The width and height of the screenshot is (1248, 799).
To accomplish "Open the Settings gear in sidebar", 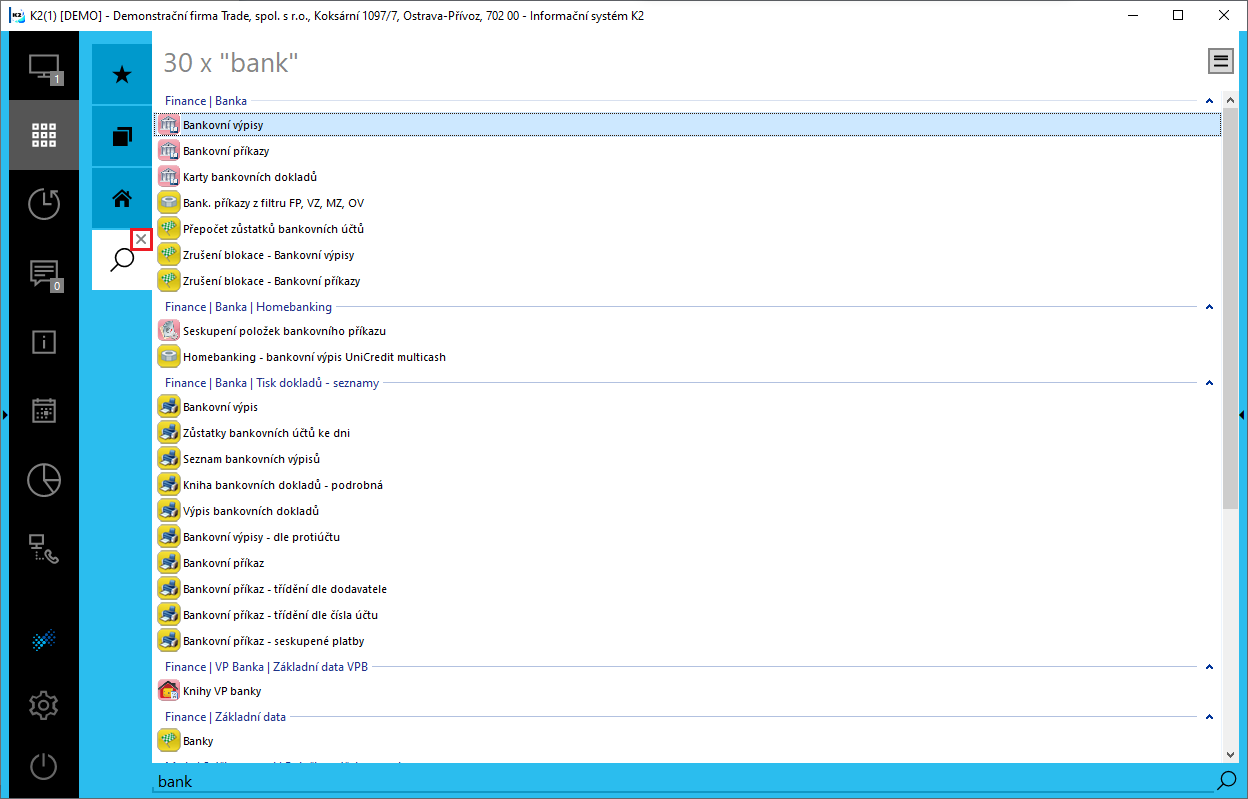I will pyautogui.click(x=43, y=705).
